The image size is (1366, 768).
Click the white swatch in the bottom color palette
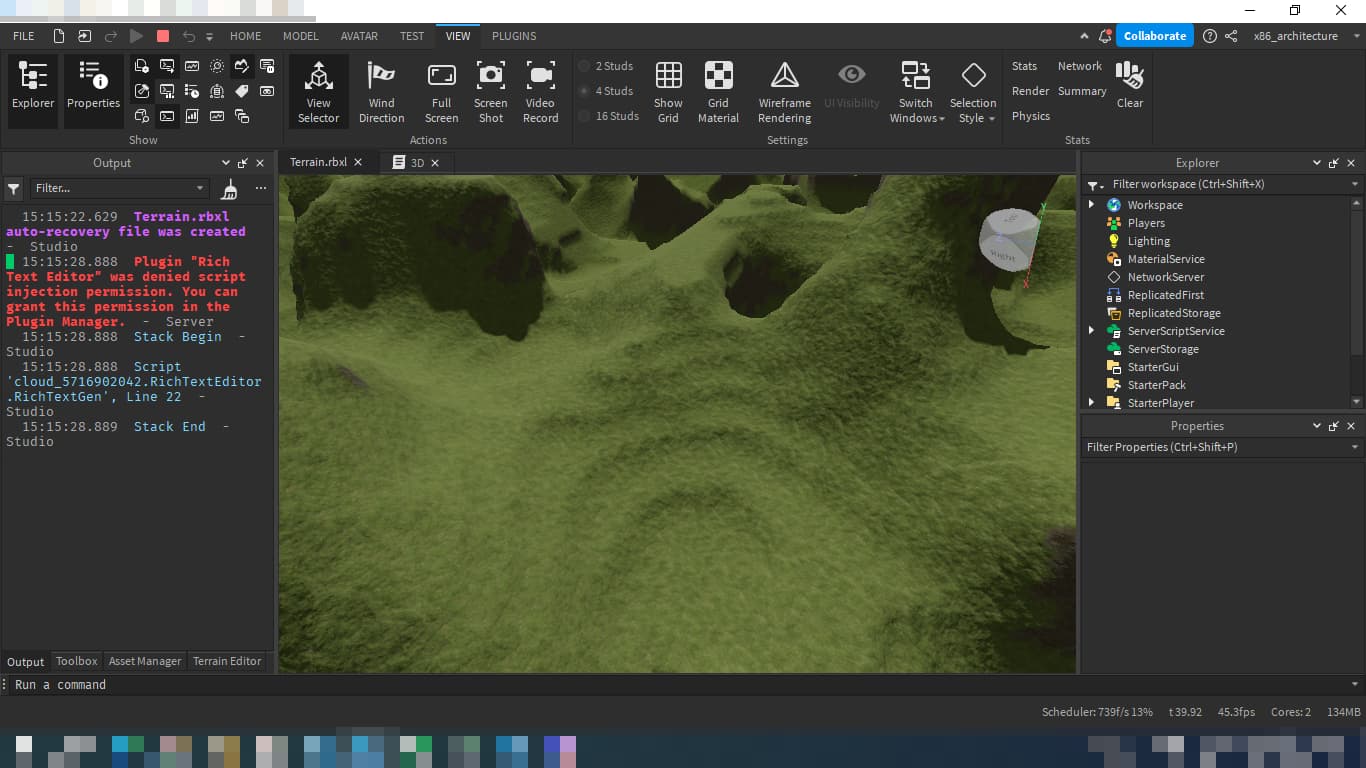22,744
